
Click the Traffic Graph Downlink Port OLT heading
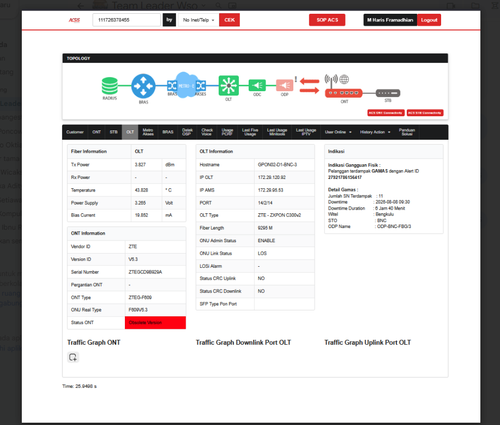pyautogui.click(x=243, y=342)
